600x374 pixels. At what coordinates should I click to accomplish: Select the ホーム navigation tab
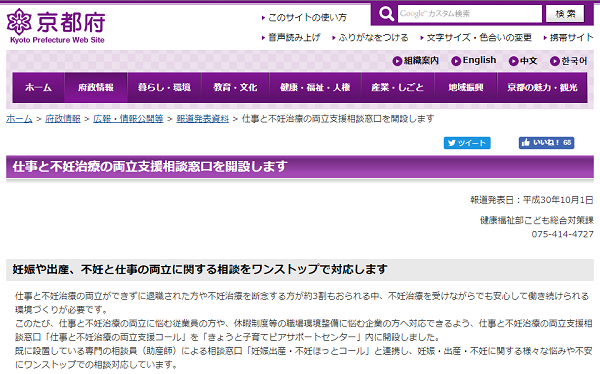point(38,88)
